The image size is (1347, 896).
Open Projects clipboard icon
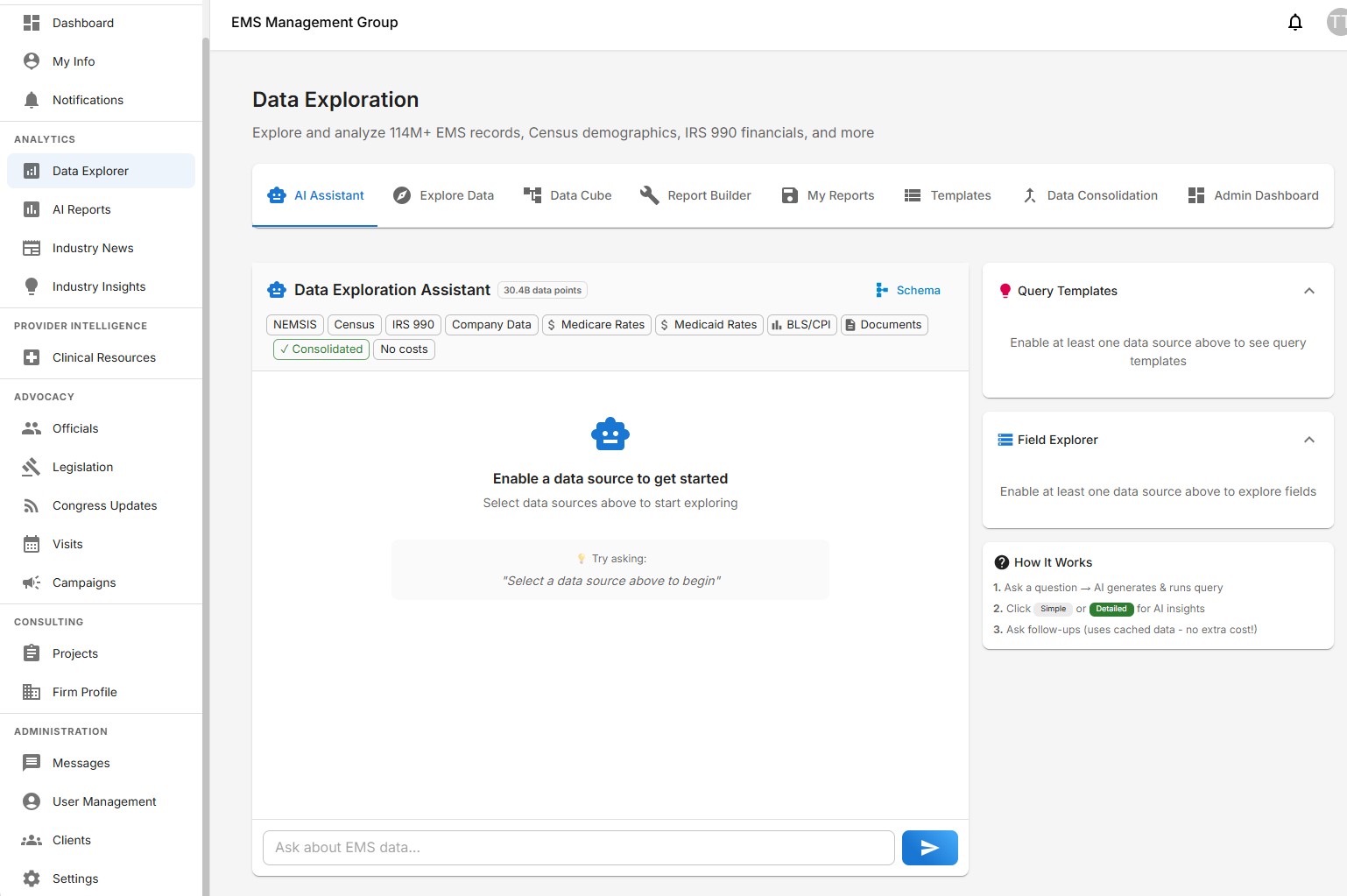click(32, 653)
